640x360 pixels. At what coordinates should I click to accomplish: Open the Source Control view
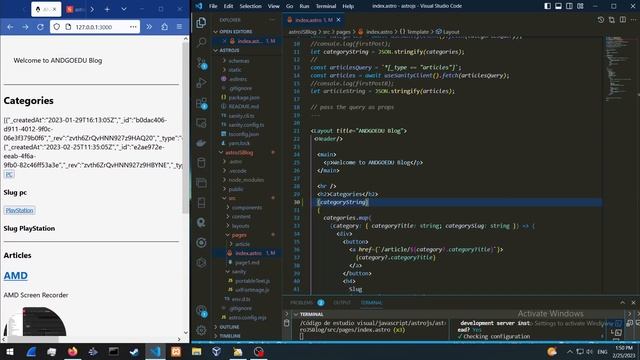click(x=202, y=62)
